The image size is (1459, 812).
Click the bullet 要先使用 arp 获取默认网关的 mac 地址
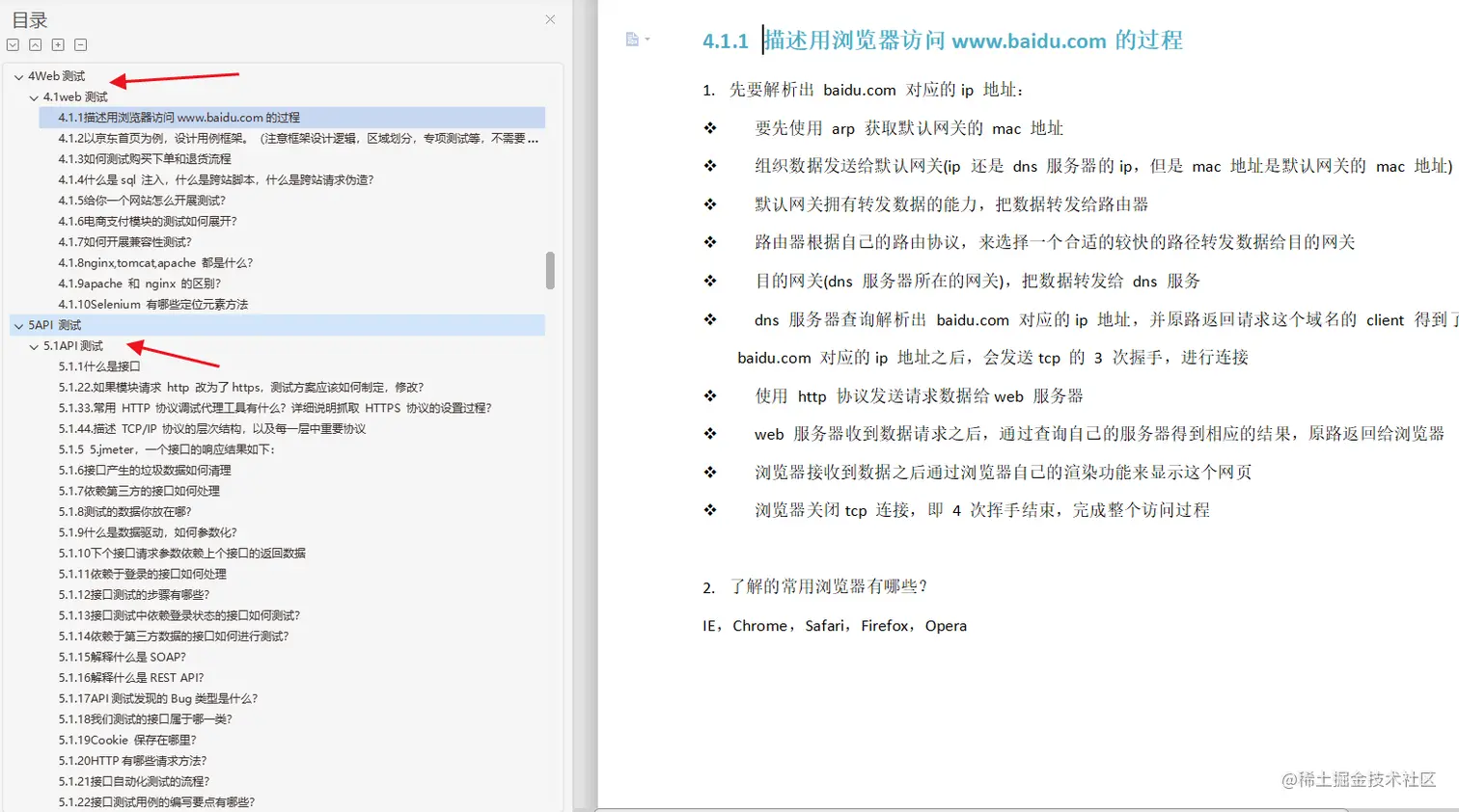(x=909, y=128)
